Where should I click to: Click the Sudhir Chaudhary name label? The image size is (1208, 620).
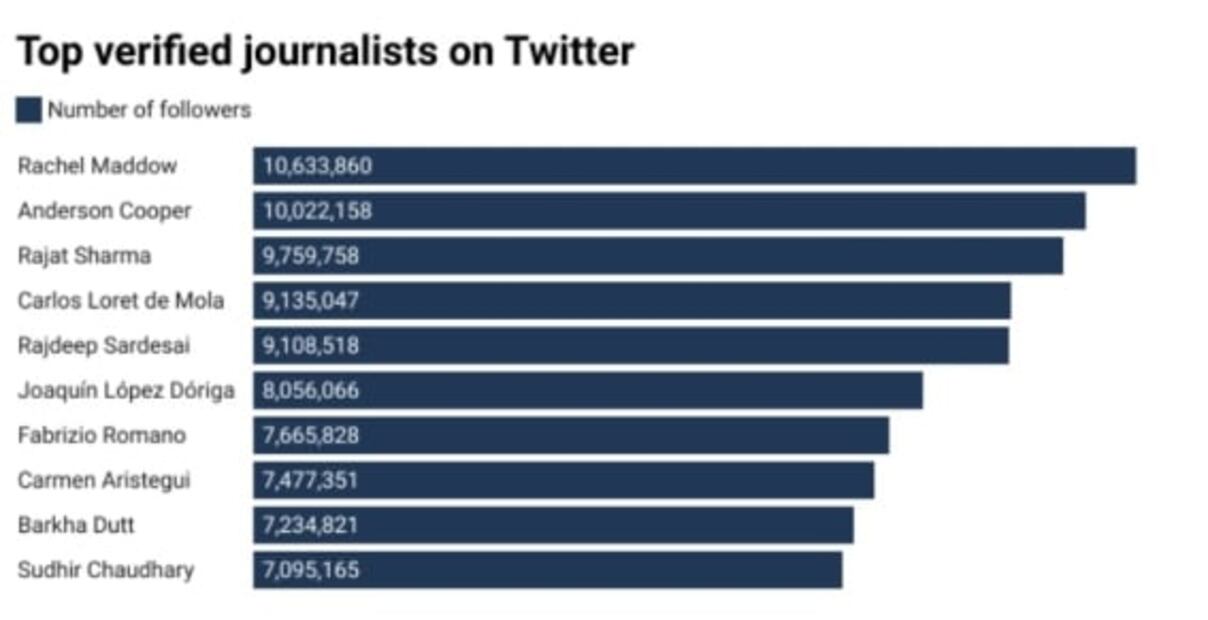coord(106,570)
